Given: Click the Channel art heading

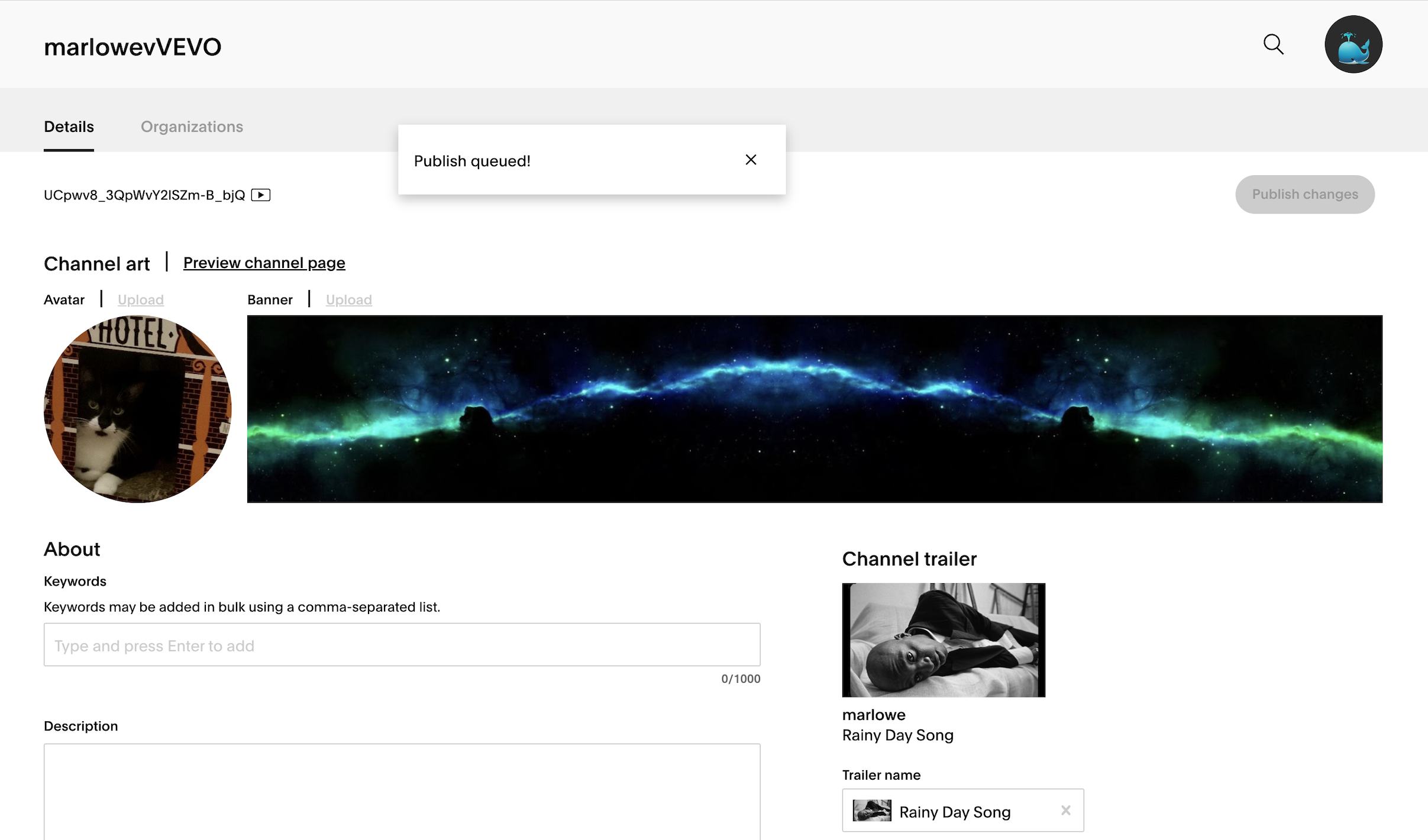Looking at the screenshot, I should click(96, 264).
